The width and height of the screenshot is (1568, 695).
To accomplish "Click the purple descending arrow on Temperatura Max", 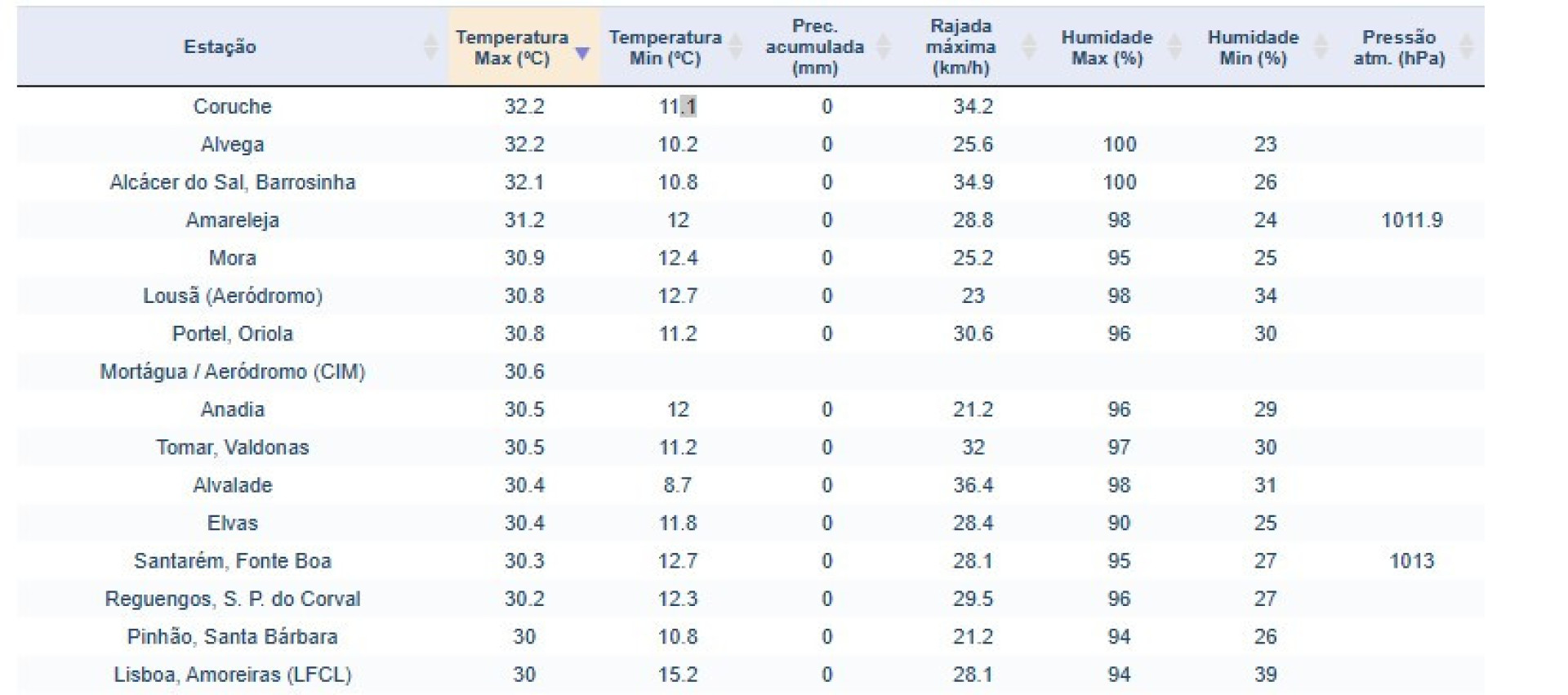I will click(581, 53).
